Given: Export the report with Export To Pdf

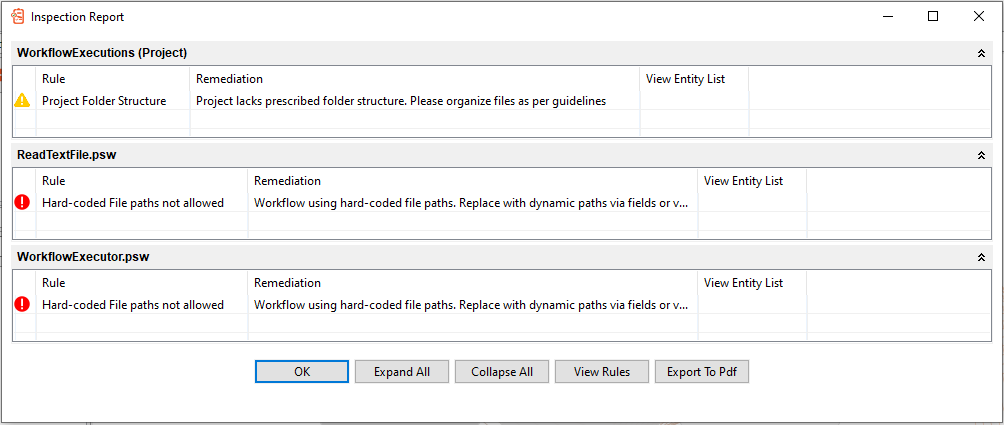Looking at the screenshot, I should click(x=702, y=372).
